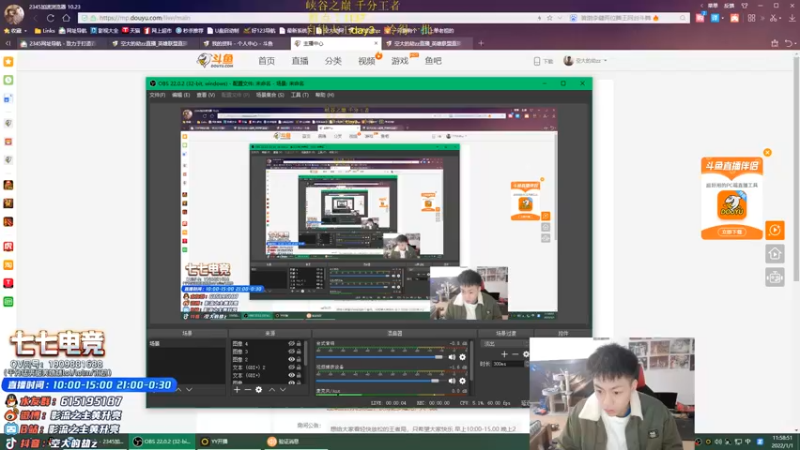The width and height of the screenshot is (800, 450).
Task: Toggle visibility of 图像 4 source
Action: click(291, 344)
